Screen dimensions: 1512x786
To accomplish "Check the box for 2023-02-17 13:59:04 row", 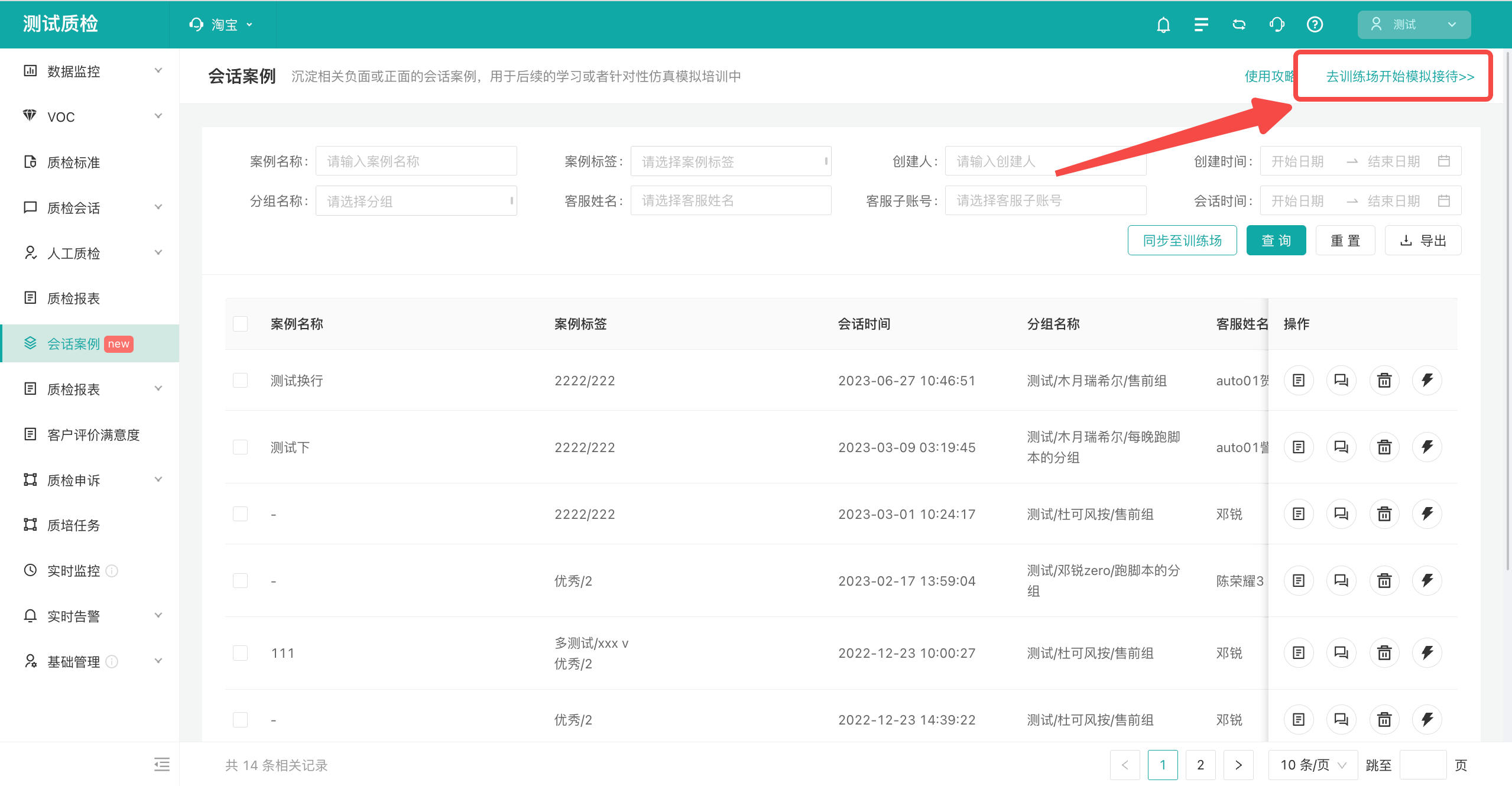I will [x=240, y=580].
